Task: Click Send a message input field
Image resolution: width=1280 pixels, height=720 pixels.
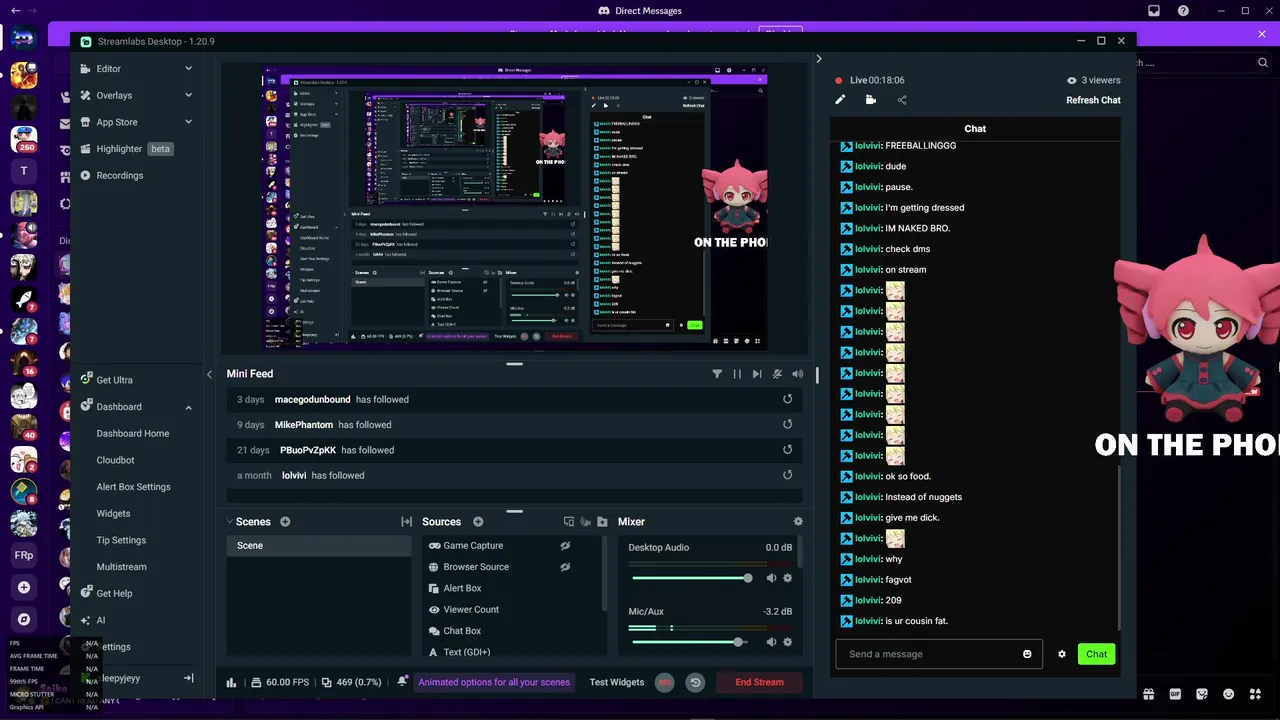Action: pyautogui.click(x=939, y=654)
